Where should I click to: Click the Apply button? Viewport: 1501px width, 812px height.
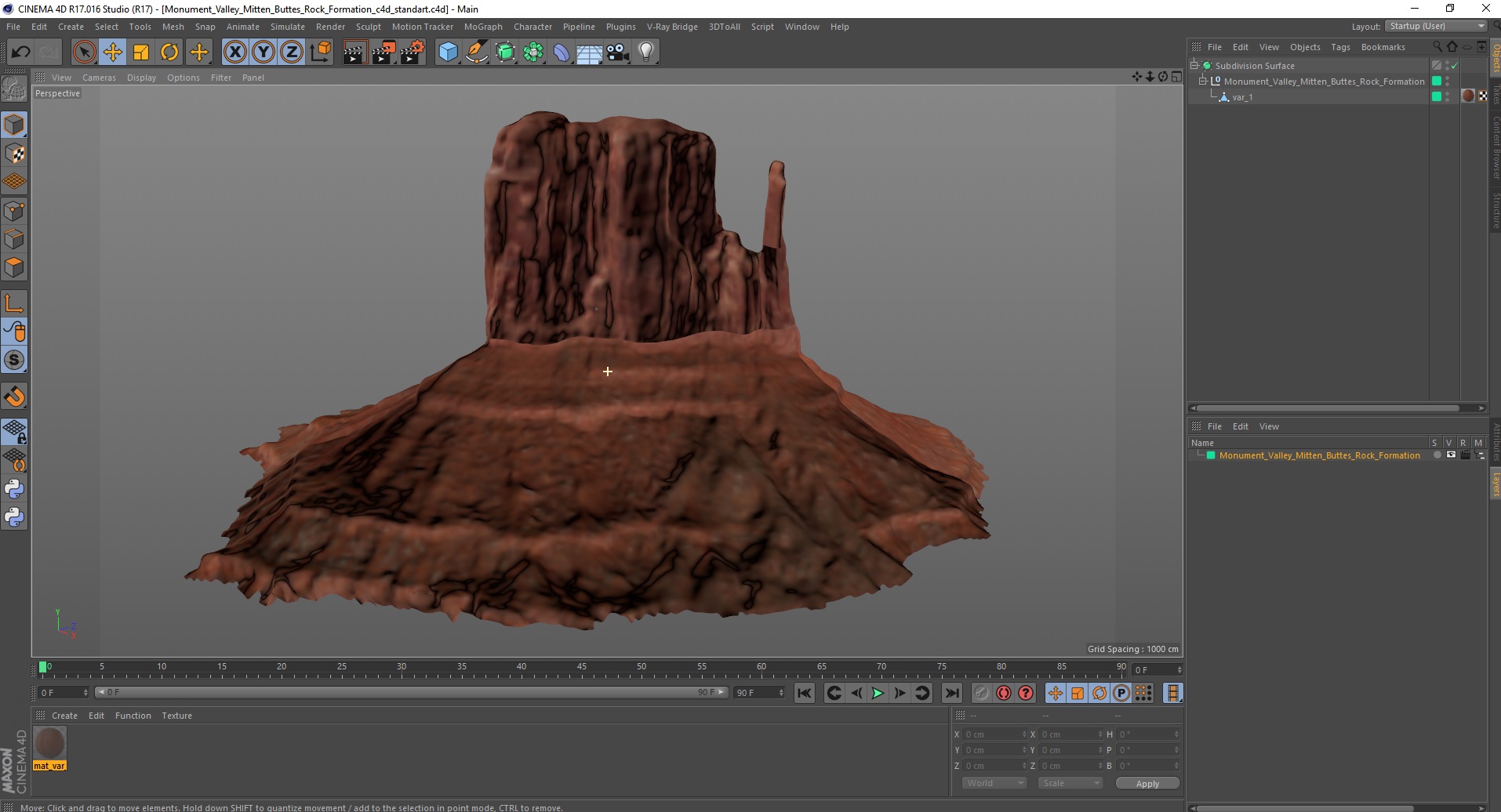click(x=1147, y=783)
